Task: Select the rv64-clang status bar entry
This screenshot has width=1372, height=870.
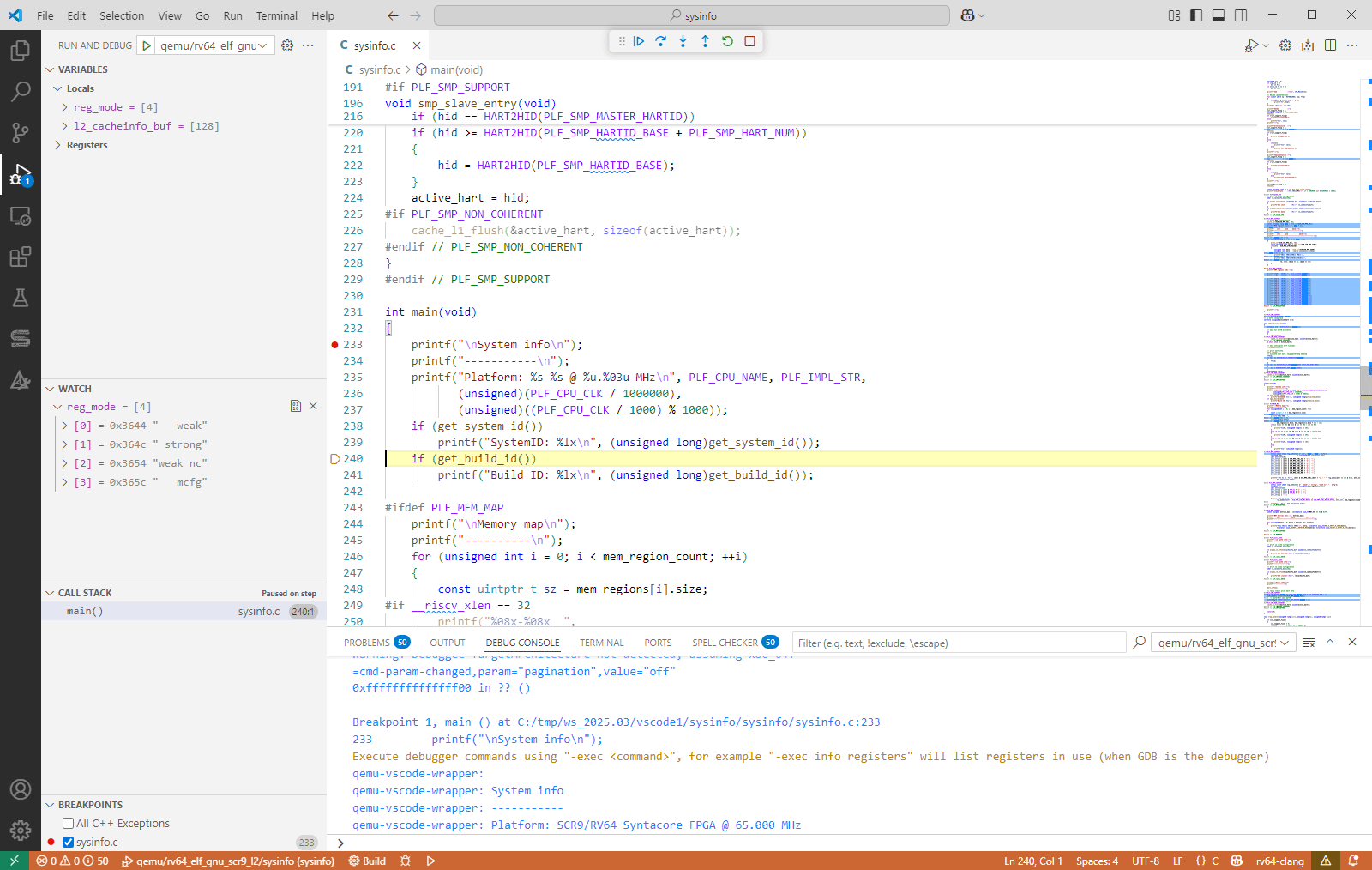Action: pos(1279,861)
